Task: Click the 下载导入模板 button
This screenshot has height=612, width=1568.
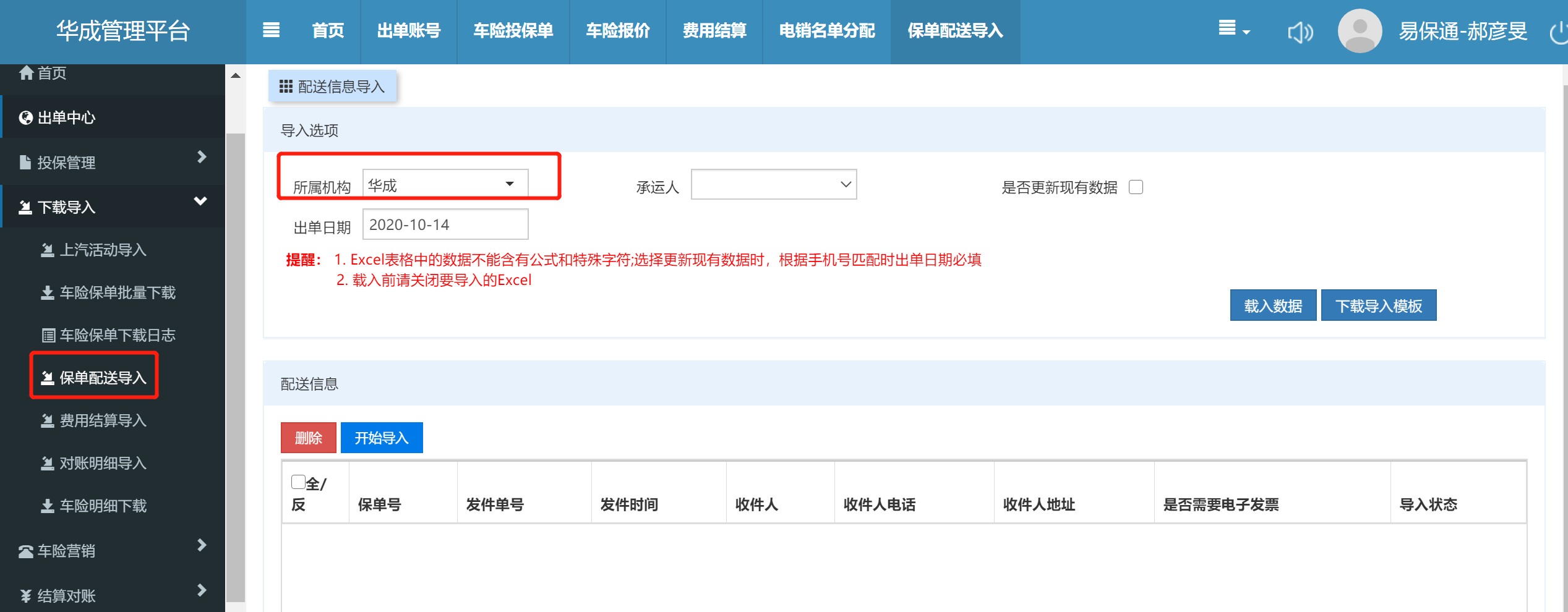Action: 1379,305
